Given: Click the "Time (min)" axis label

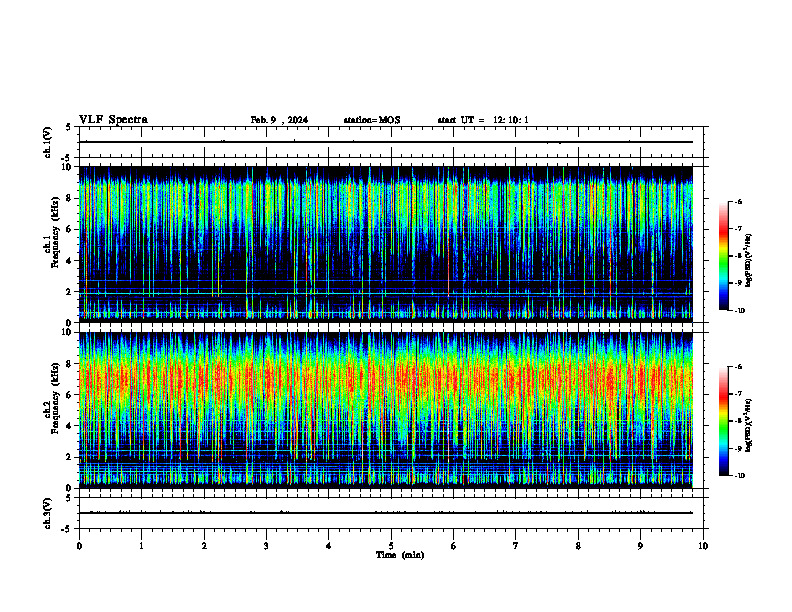Looking at the screenshot, I should tap(400, 554).
